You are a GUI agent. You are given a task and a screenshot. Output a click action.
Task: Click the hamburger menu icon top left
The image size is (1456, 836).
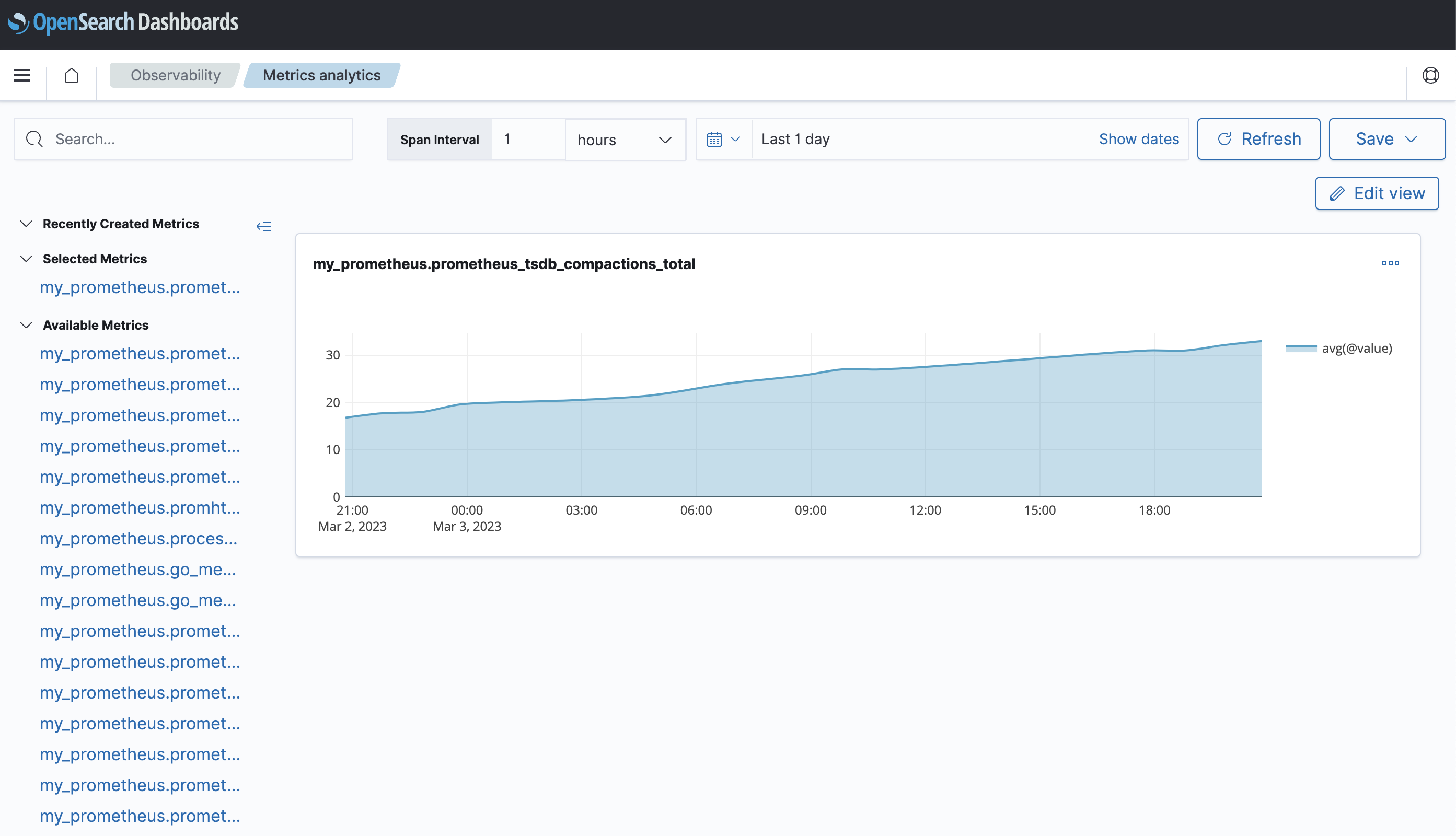pyautogui.click(x=21, y=75)
